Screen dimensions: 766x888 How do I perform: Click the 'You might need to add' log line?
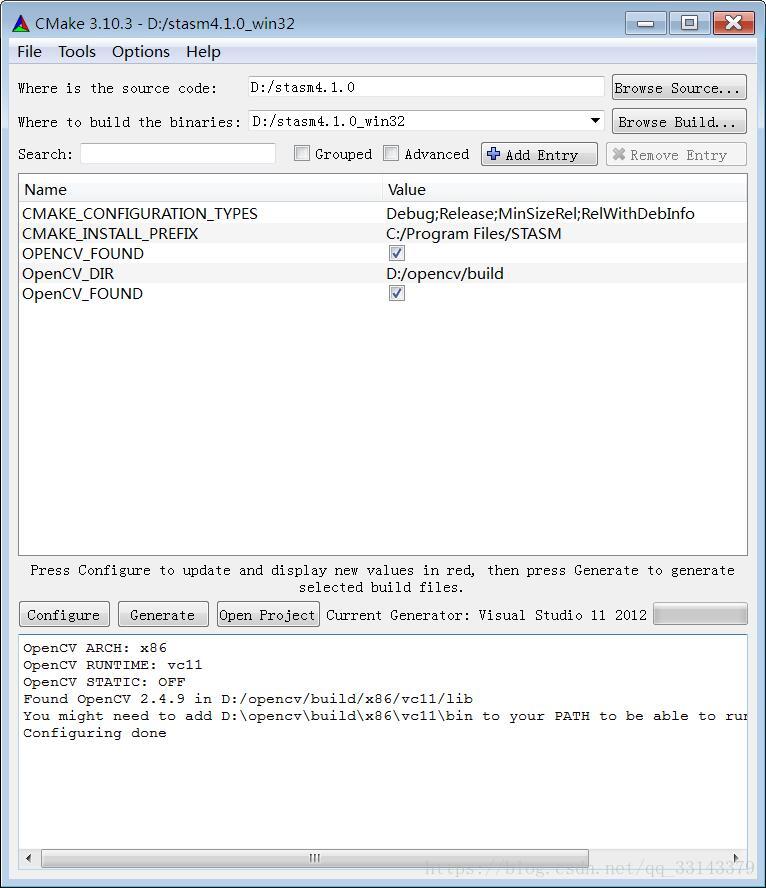click(385, 716)
